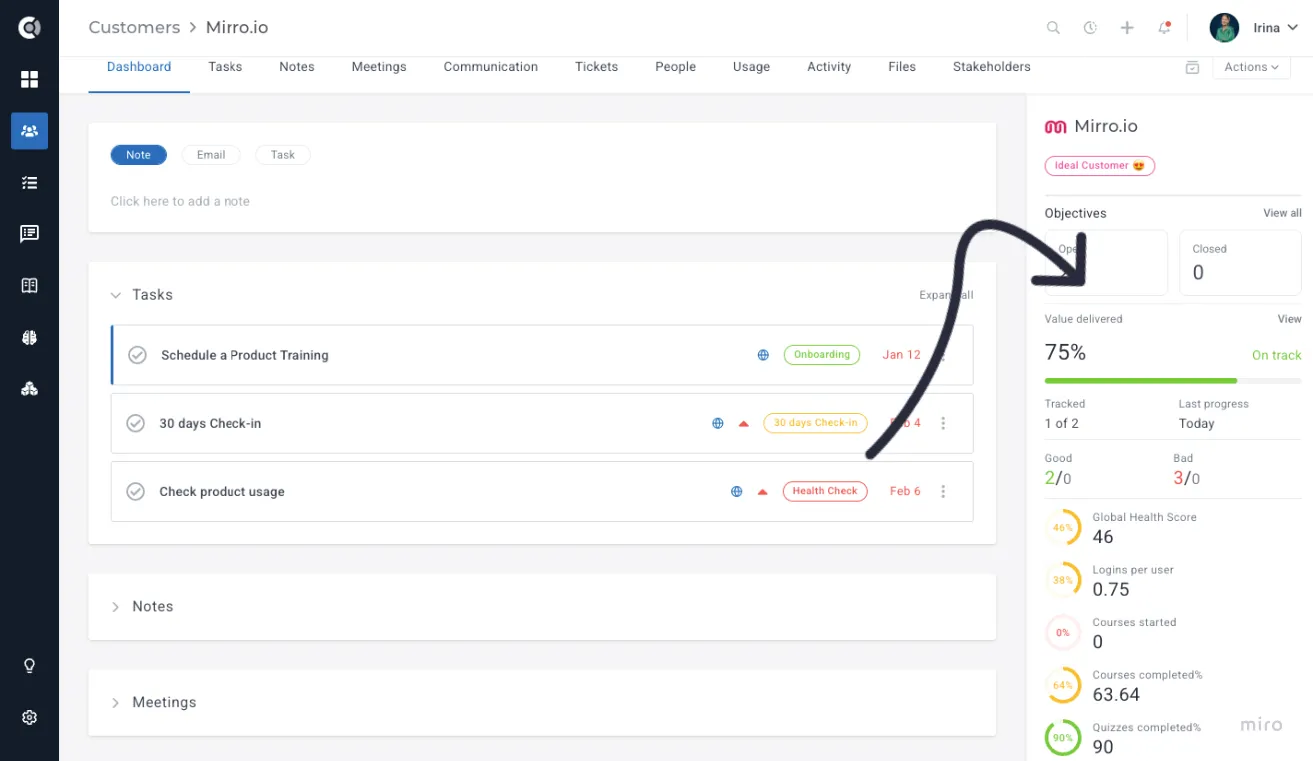Mark Check product usage task complete
Viewport: 1313px width, 761px height.
[x=136, y=491]
